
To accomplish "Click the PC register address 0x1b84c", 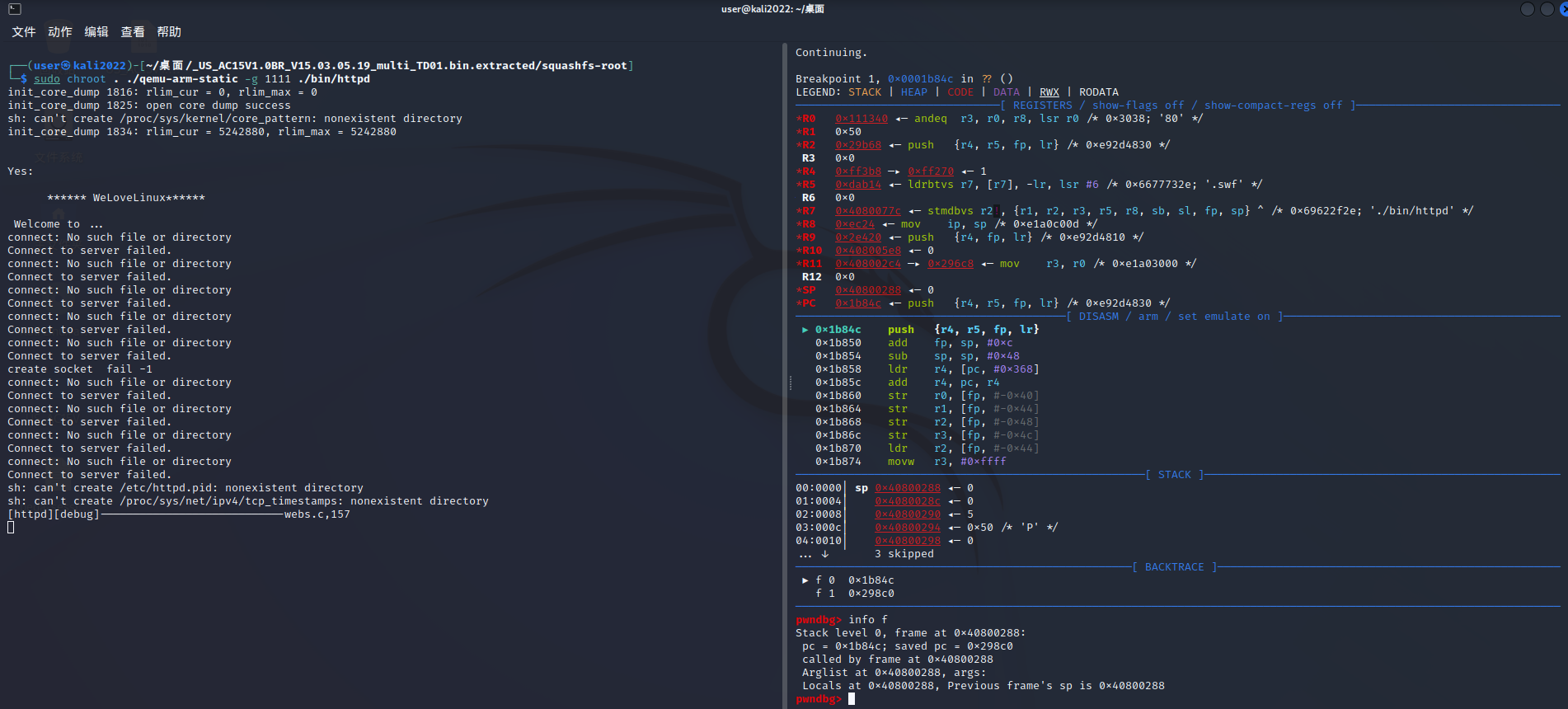I will click(857, 303).
